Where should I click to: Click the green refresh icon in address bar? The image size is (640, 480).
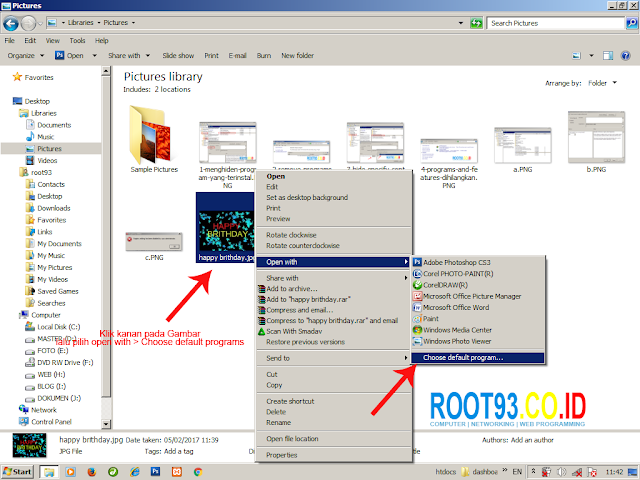coord(476,23)
